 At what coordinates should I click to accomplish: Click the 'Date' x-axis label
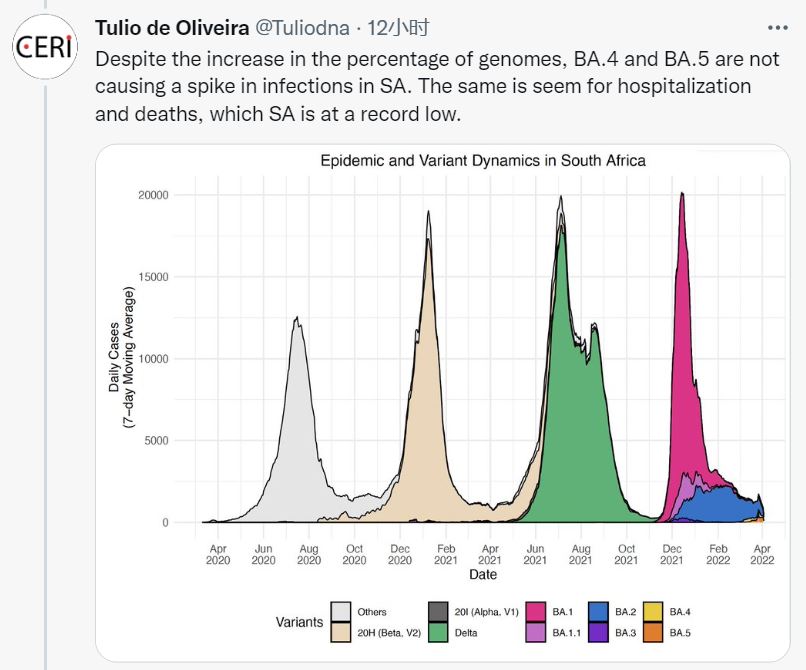click(x=482, y=574)
